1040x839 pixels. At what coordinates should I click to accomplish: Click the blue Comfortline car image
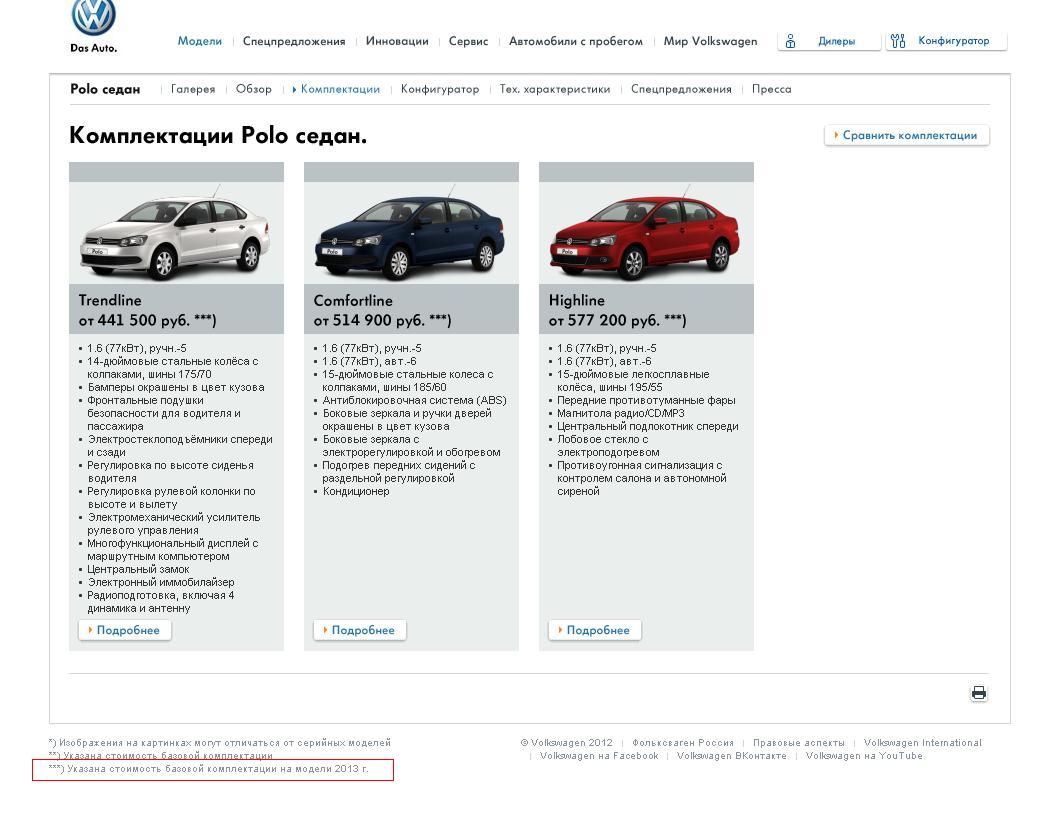click(411, 233)
